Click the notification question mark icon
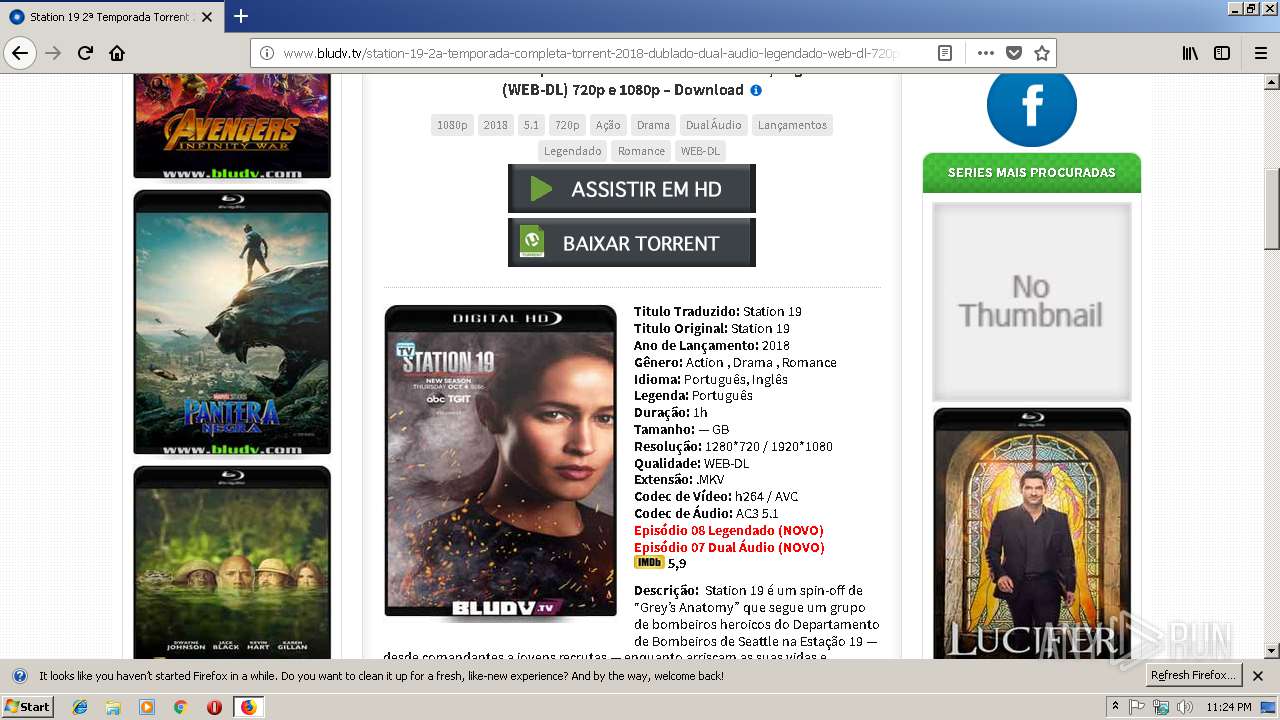The height and width of the screenshot is (720, 1280). coord(19,676)
